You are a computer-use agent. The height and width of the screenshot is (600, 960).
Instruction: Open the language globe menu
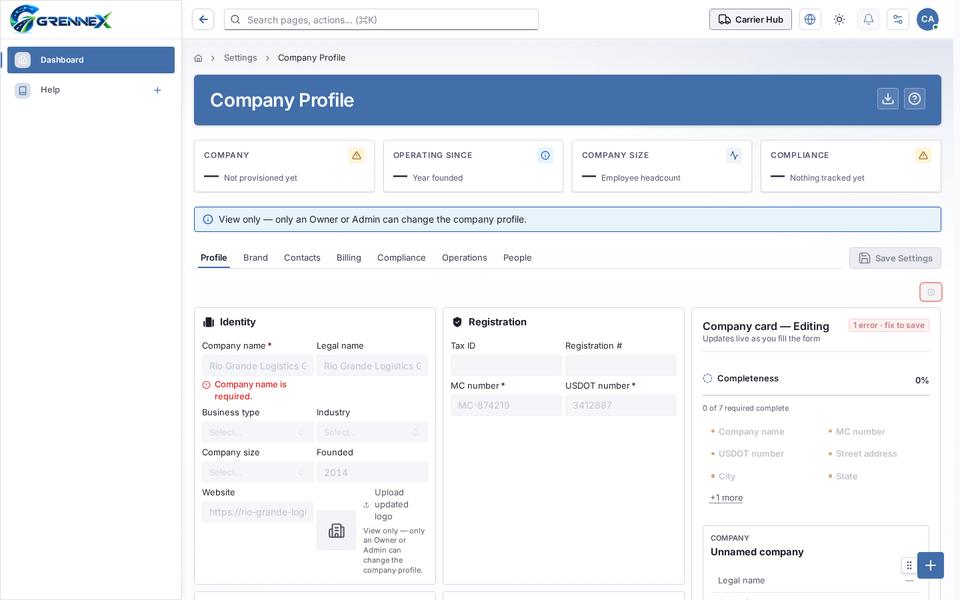pos(810,20)
